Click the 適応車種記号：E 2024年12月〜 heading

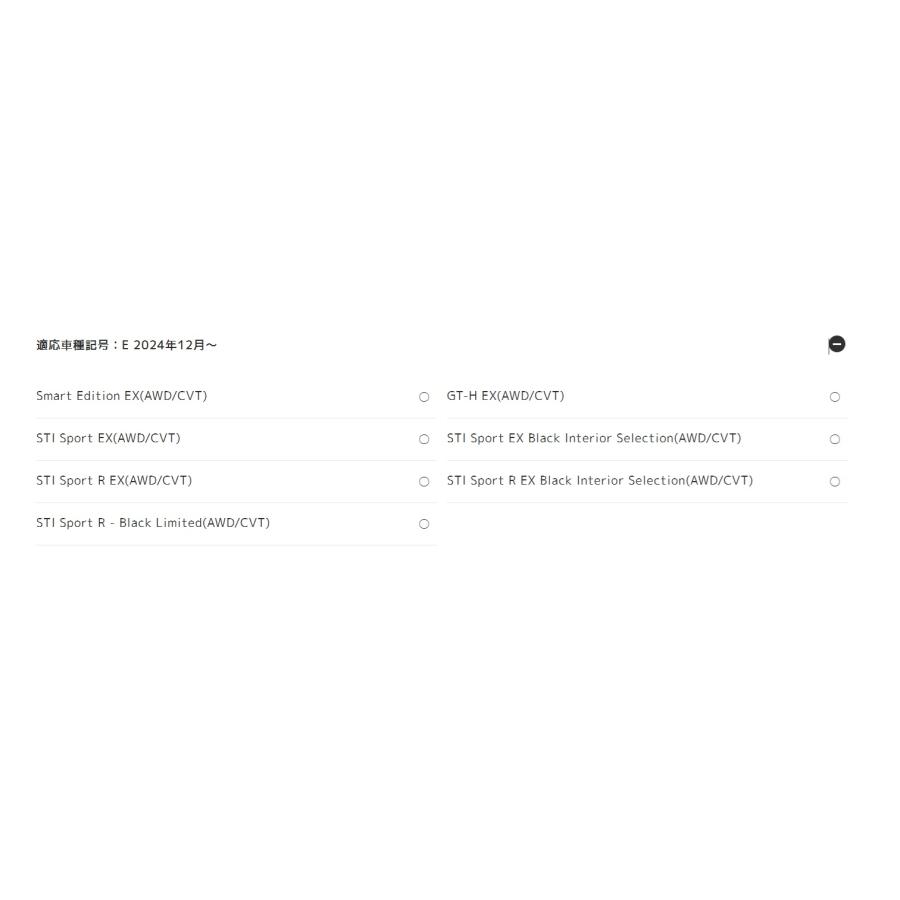coord(126,345)
